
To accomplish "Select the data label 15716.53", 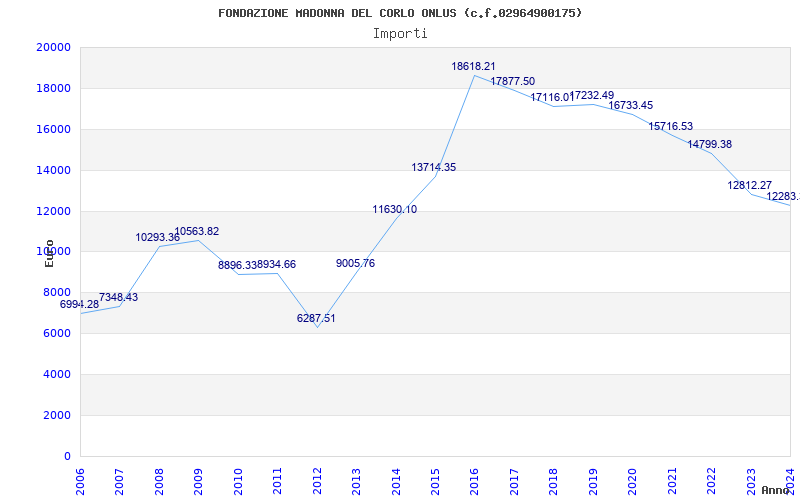I will [x=670, y=127].
